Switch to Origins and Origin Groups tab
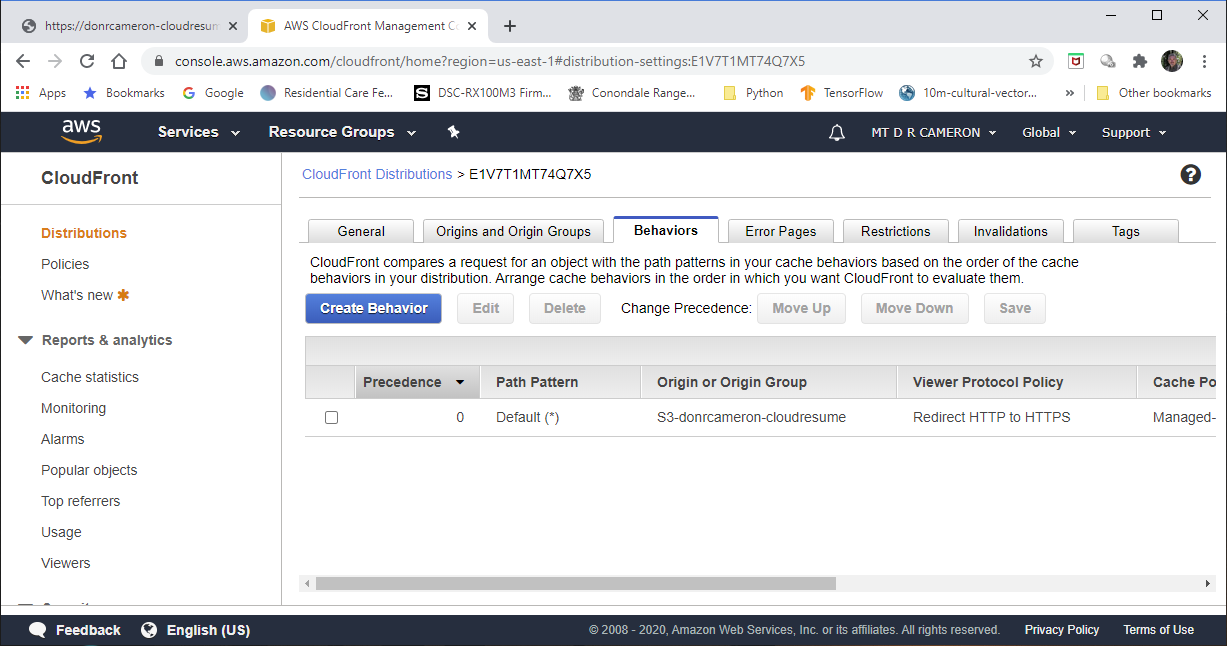Image resolution: width=1227 pixels, height=646 pixels. pyautogui.click(x=513, y=231)
